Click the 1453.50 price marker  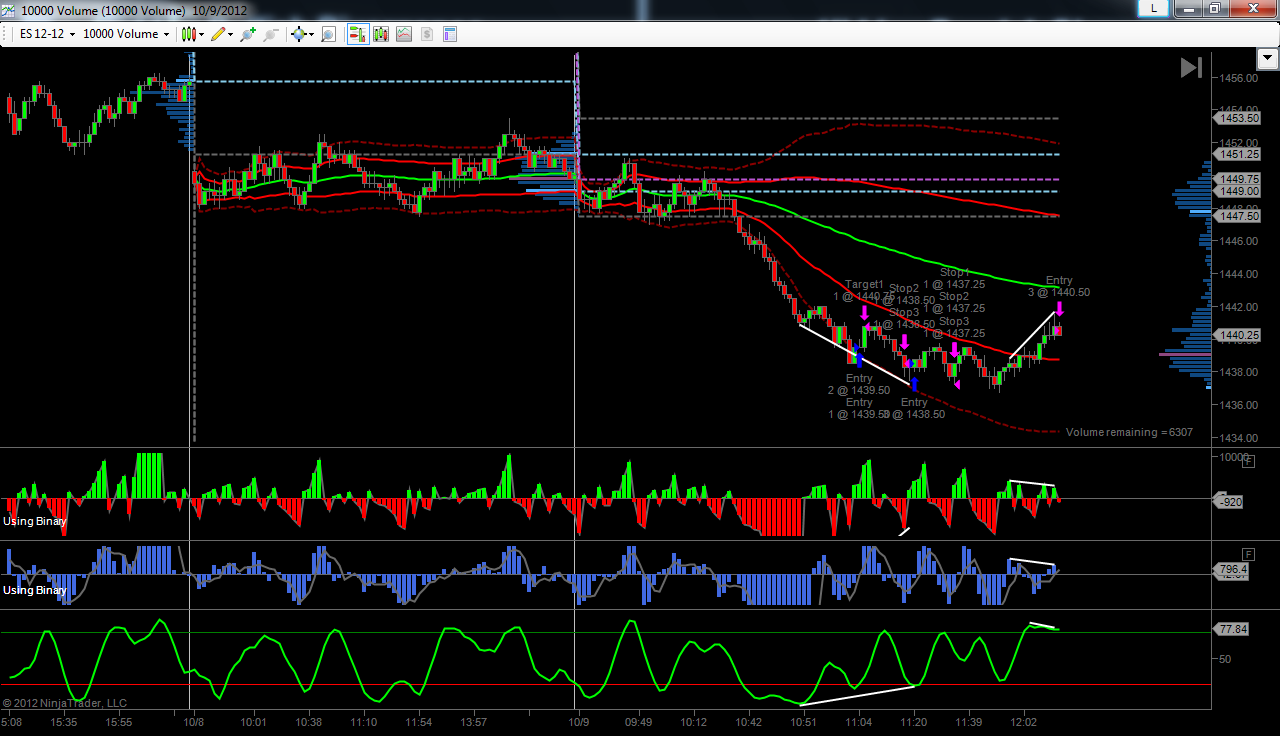pos(1237,118)
